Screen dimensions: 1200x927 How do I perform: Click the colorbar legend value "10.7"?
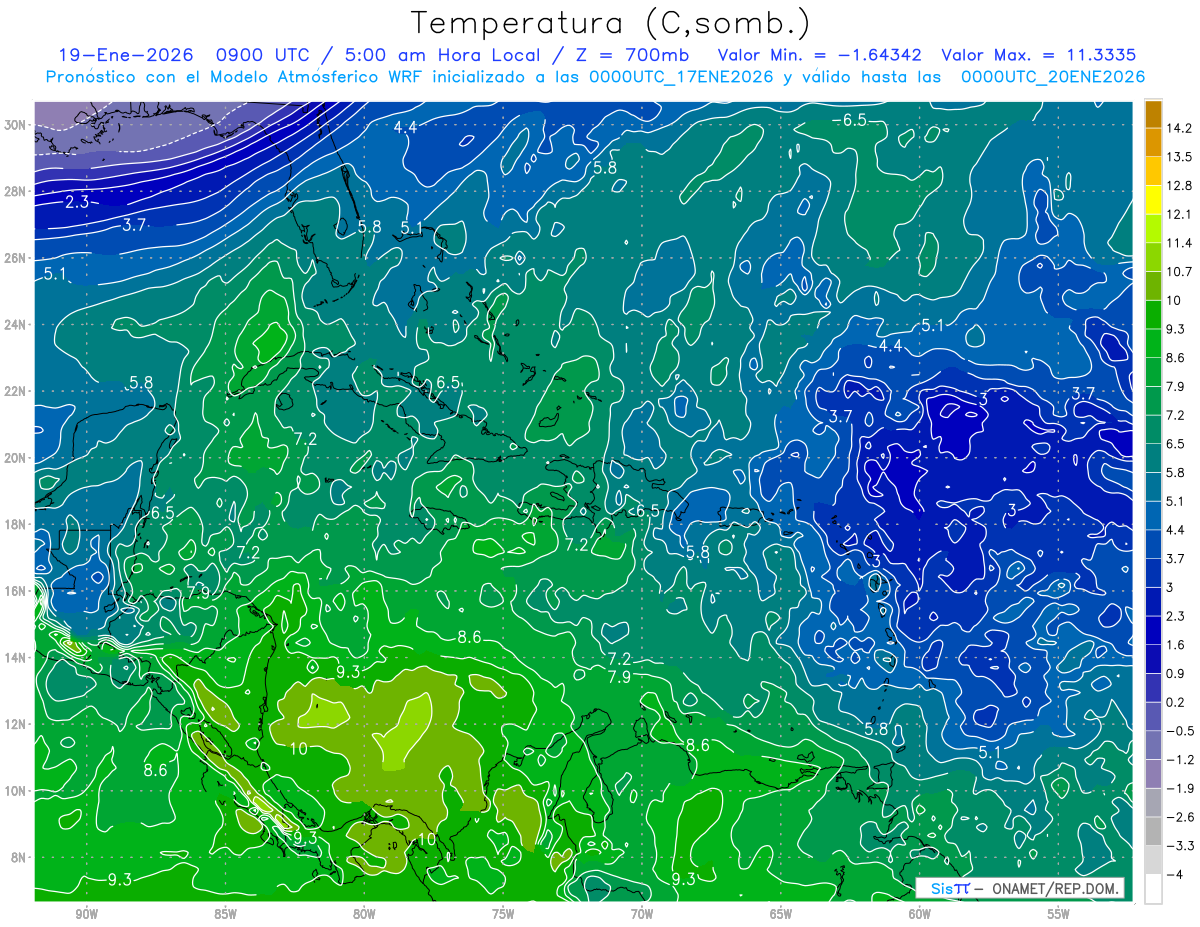pyautogui.click(x=1179, y=272)
